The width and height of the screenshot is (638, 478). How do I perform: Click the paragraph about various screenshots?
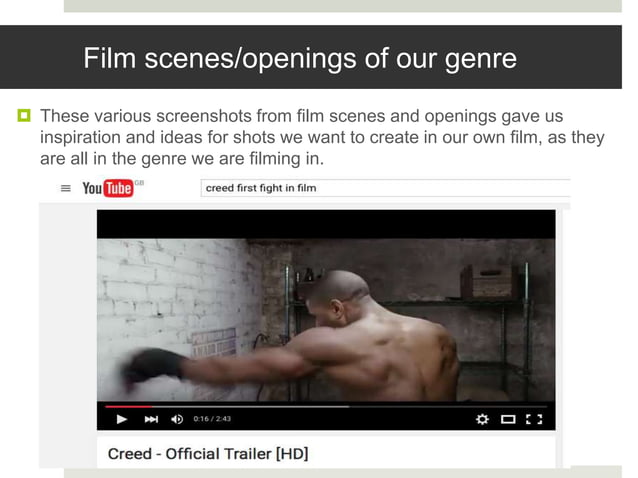point(322,137)
